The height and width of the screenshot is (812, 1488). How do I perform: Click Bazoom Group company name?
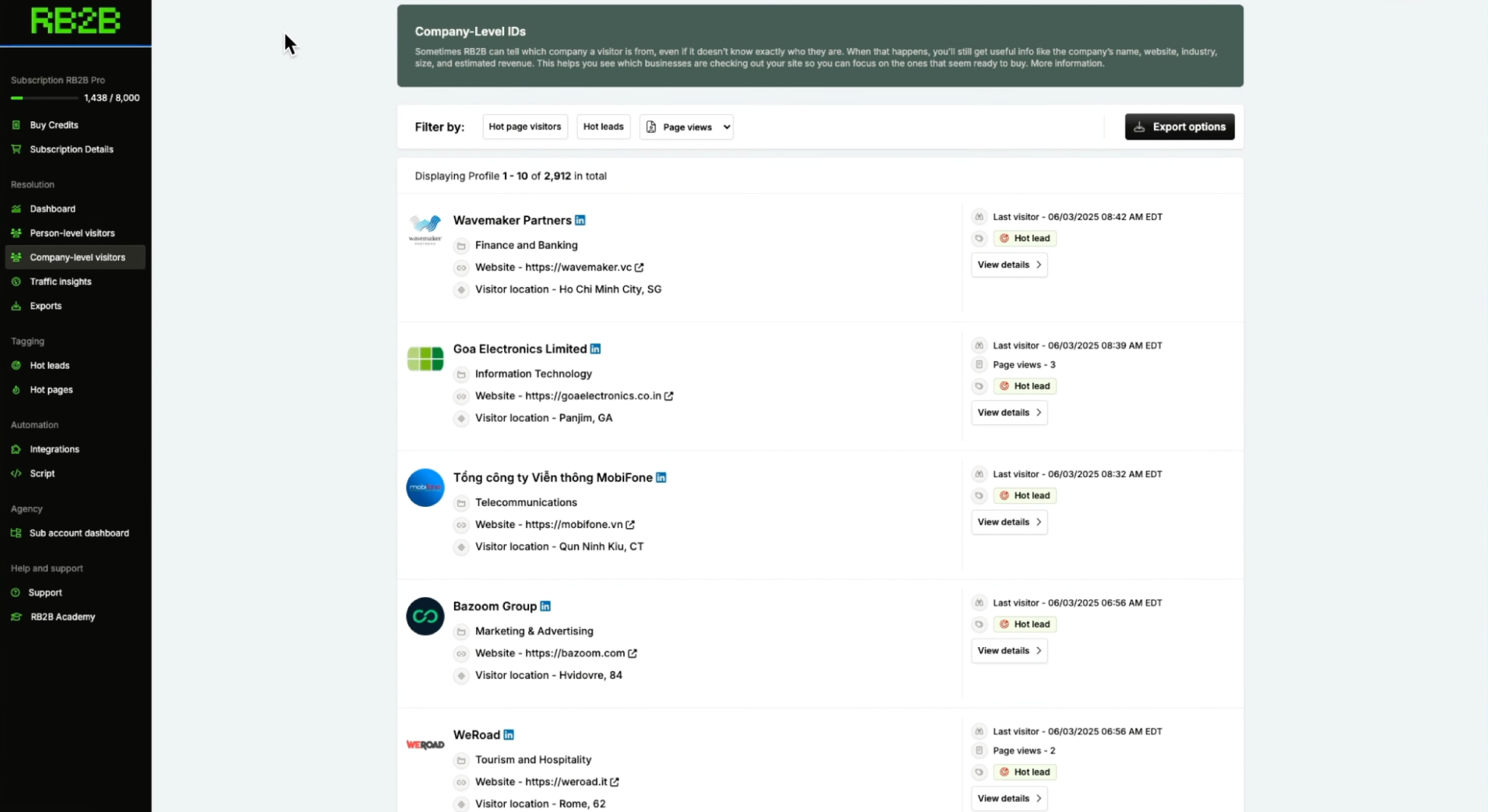pos(495,606)
